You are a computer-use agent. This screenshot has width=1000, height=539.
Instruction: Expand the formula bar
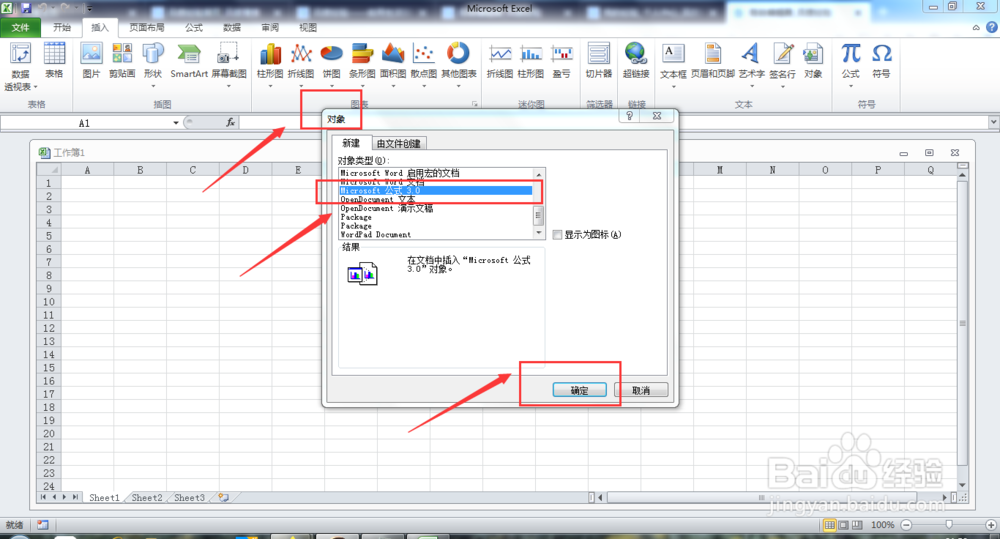coord(993,122)
